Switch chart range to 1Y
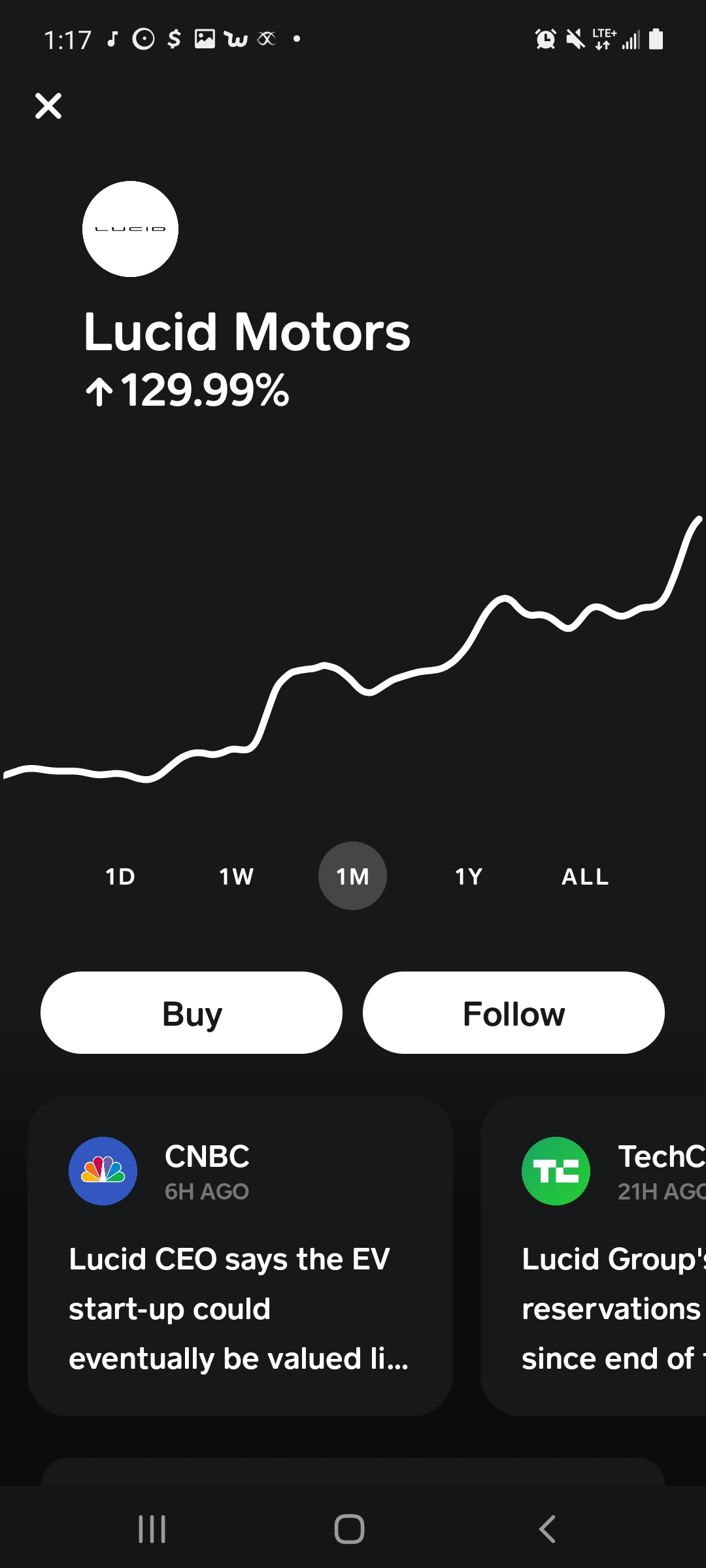706x1568 pixels. 469,876
